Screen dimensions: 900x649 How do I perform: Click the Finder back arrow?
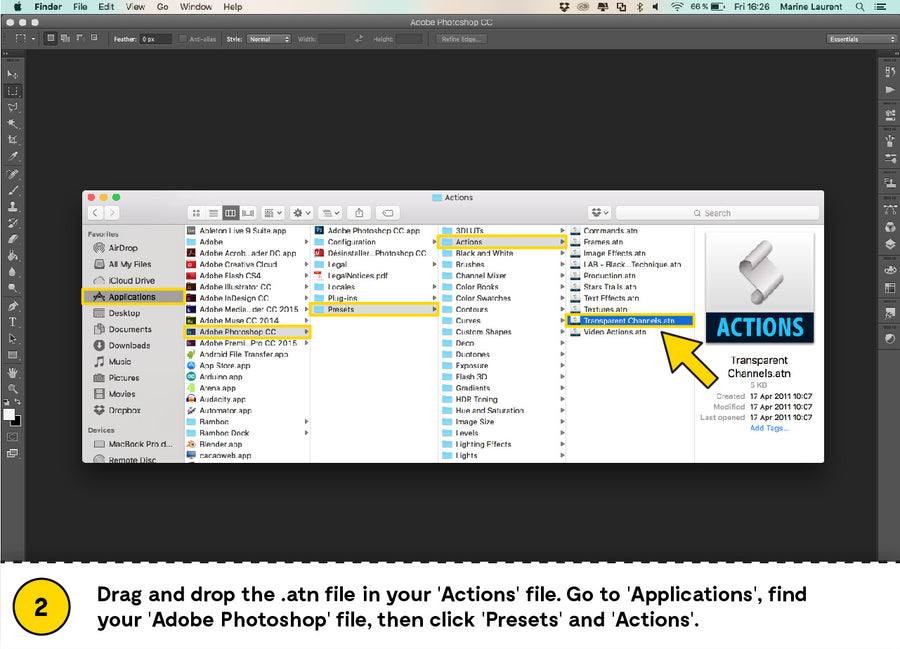(96, 213)
